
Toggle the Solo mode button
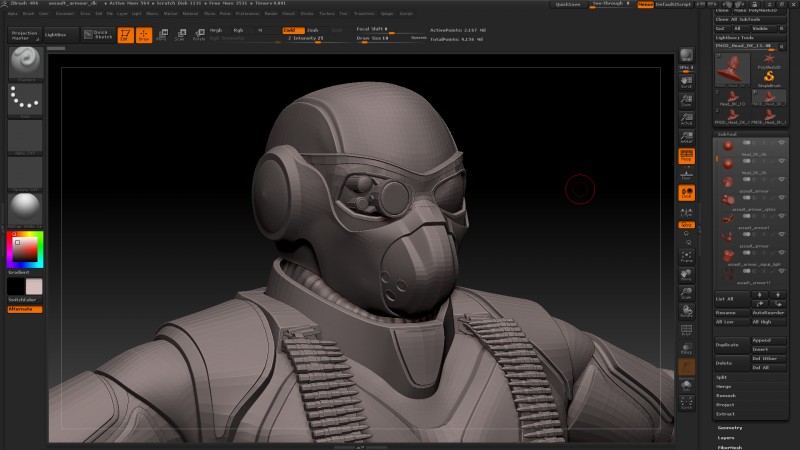click(686, 385)
